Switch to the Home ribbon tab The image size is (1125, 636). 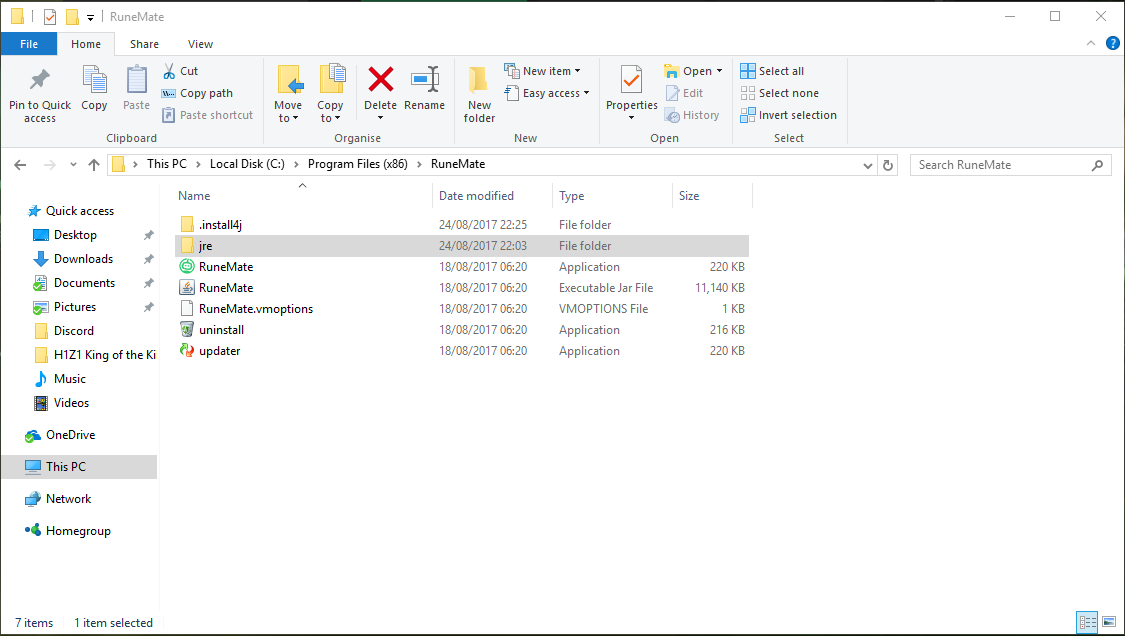86,44
